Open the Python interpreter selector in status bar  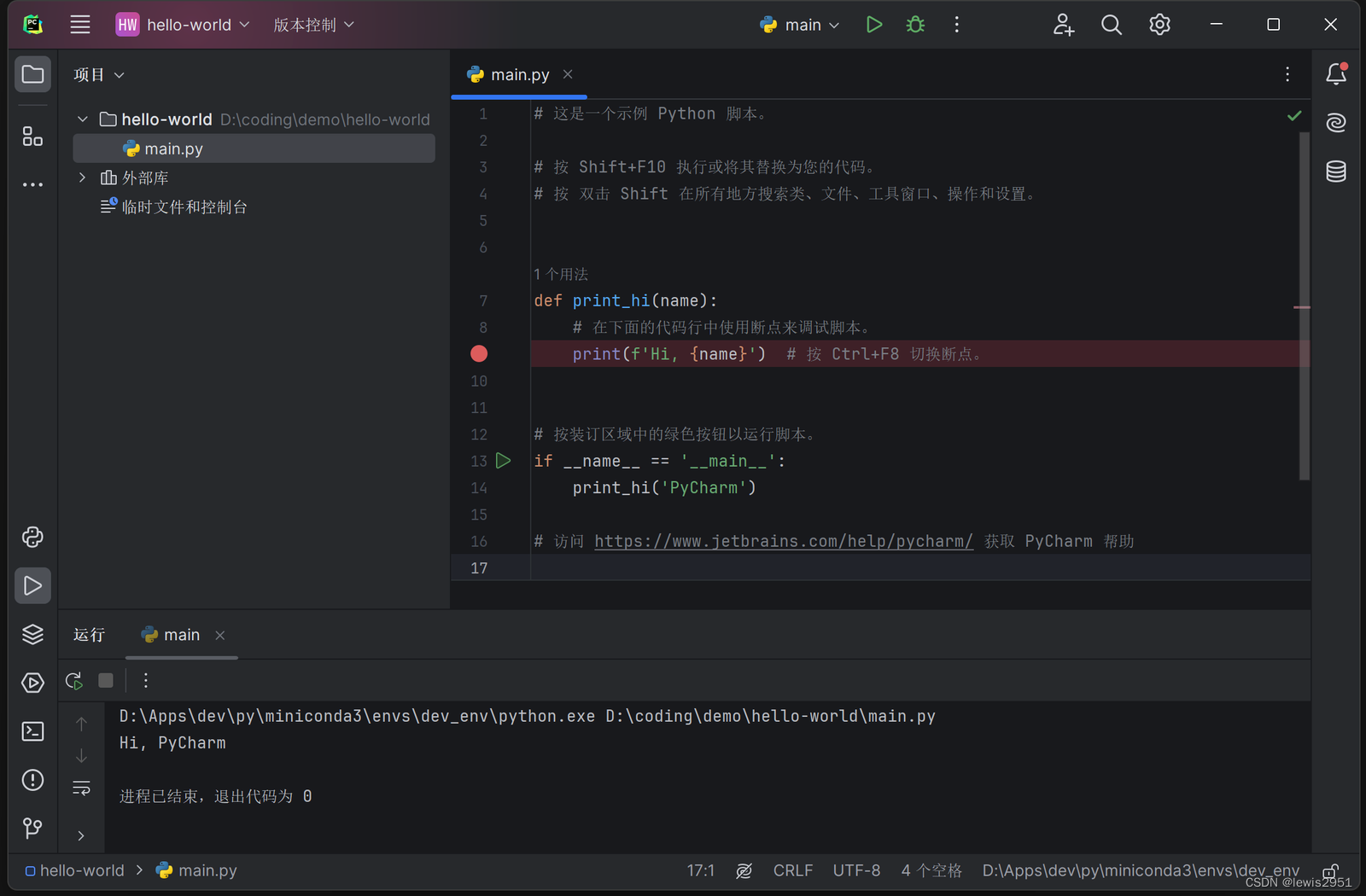click(1141, 870)
